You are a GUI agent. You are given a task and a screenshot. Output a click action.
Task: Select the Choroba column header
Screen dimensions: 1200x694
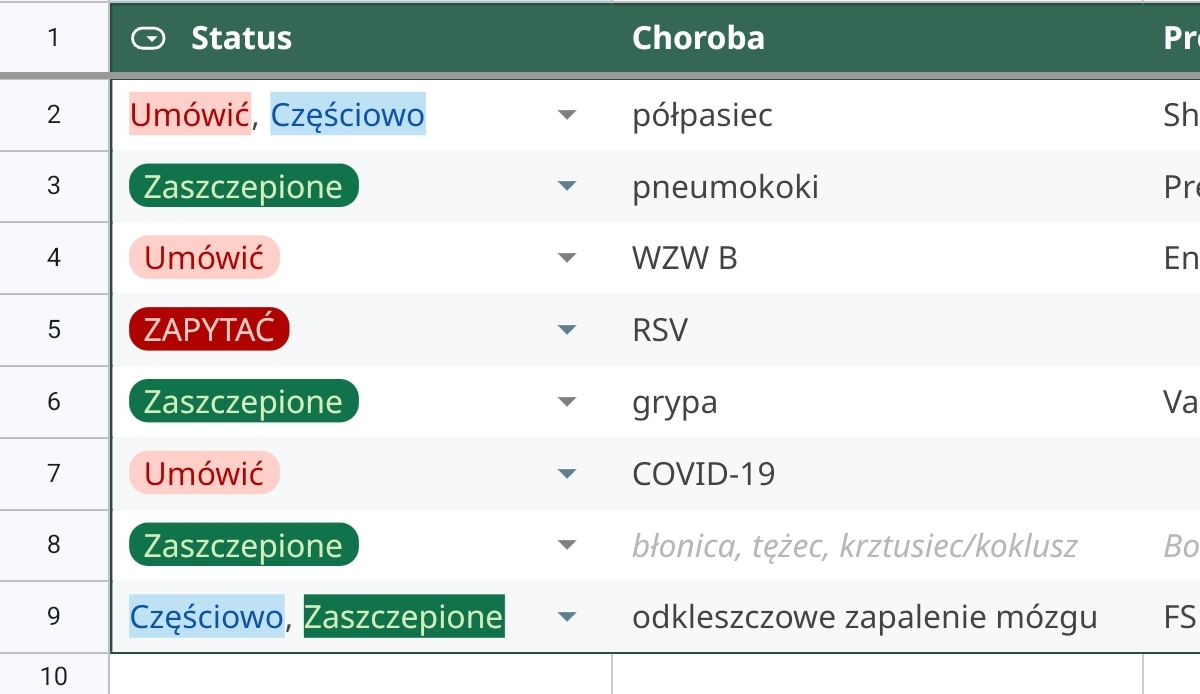pyautogui.click(x=876, y=38)
